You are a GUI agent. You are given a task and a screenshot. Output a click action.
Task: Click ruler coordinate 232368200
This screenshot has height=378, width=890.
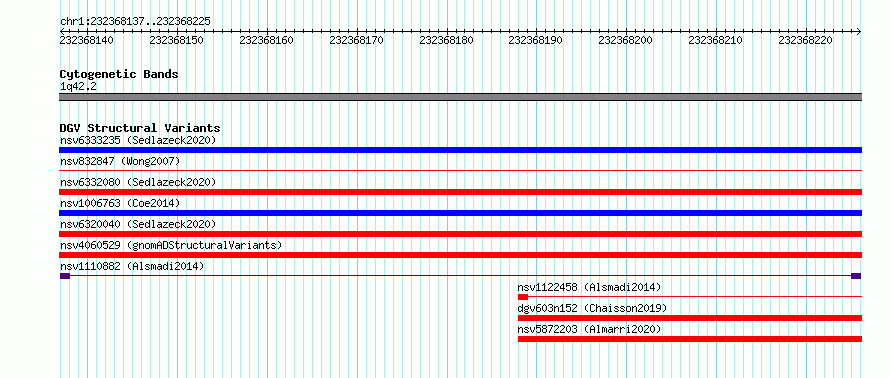pyautogui.click(x=625, y=40)
